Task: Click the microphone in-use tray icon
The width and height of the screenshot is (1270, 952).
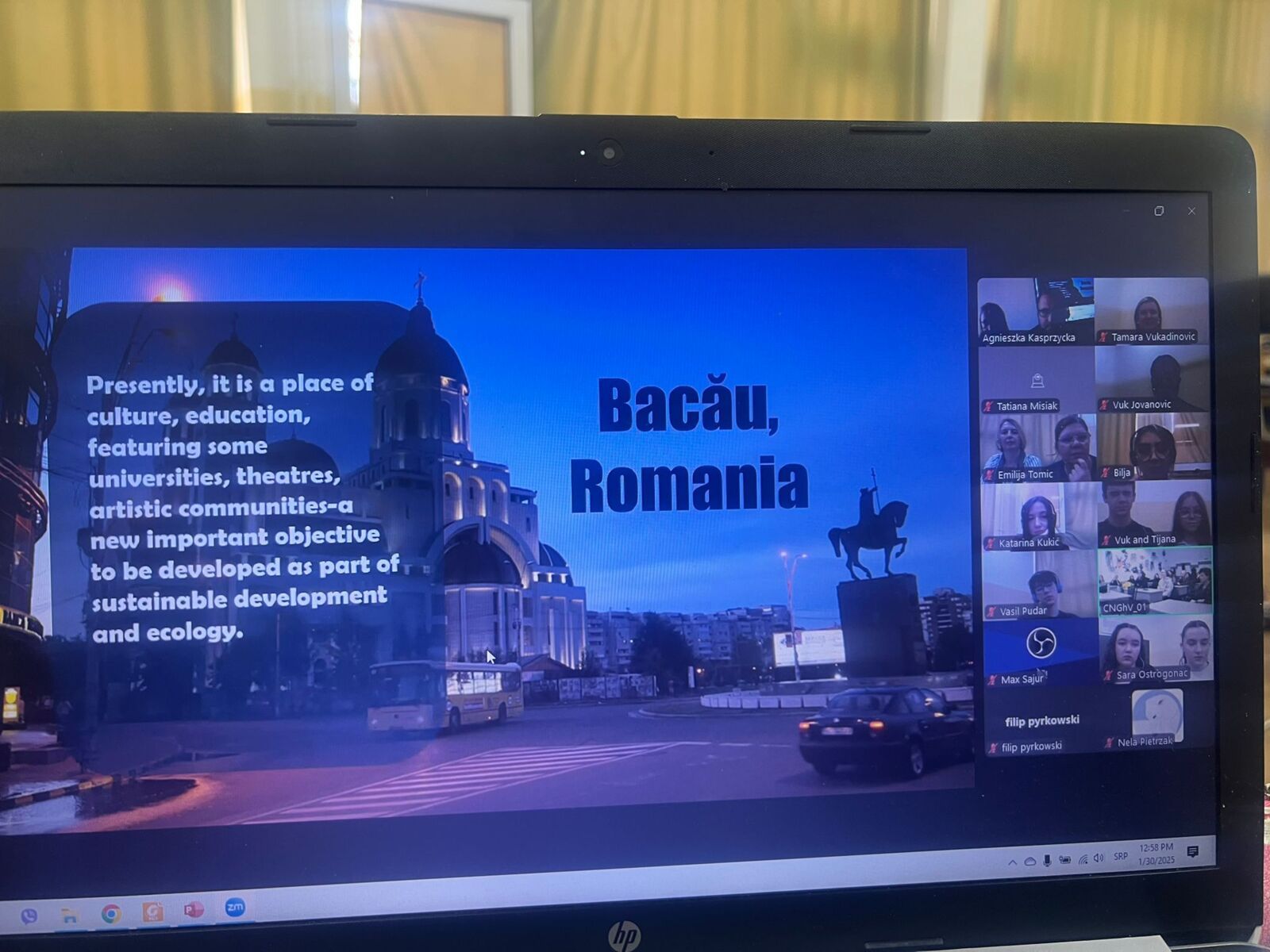Action: pos(1047,861)
